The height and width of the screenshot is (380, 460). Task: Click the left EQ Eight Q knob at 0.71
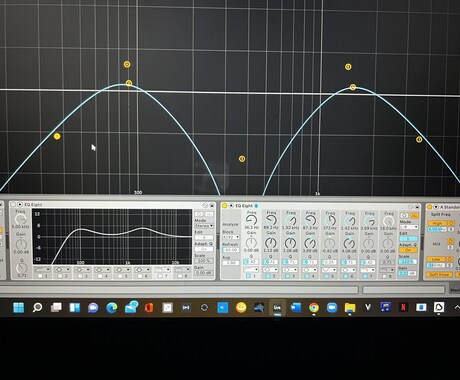point(22,268)
